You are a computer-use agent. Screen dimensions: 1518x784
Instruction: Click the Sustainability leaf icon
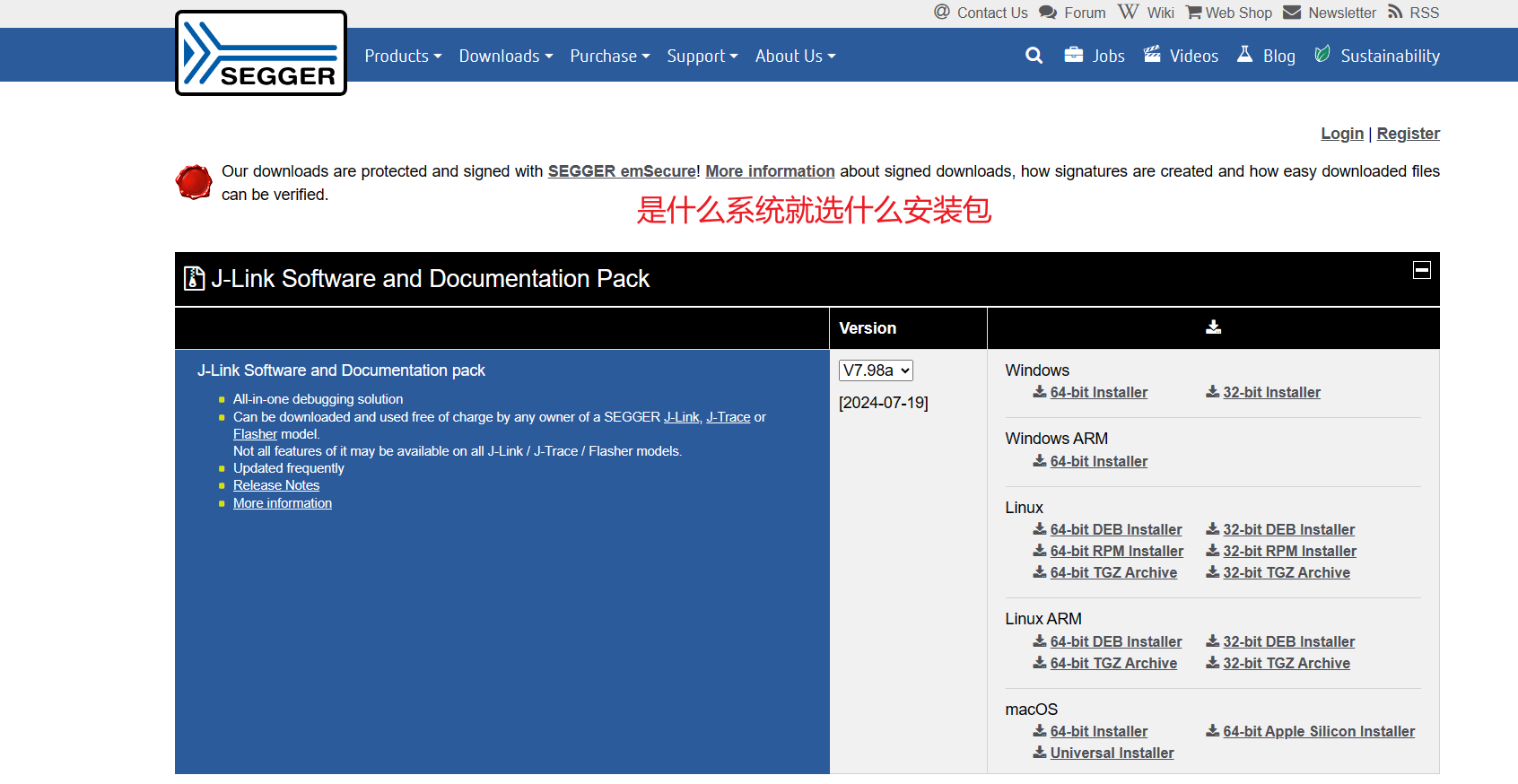pyautogui.click(x=1322, y=55)
